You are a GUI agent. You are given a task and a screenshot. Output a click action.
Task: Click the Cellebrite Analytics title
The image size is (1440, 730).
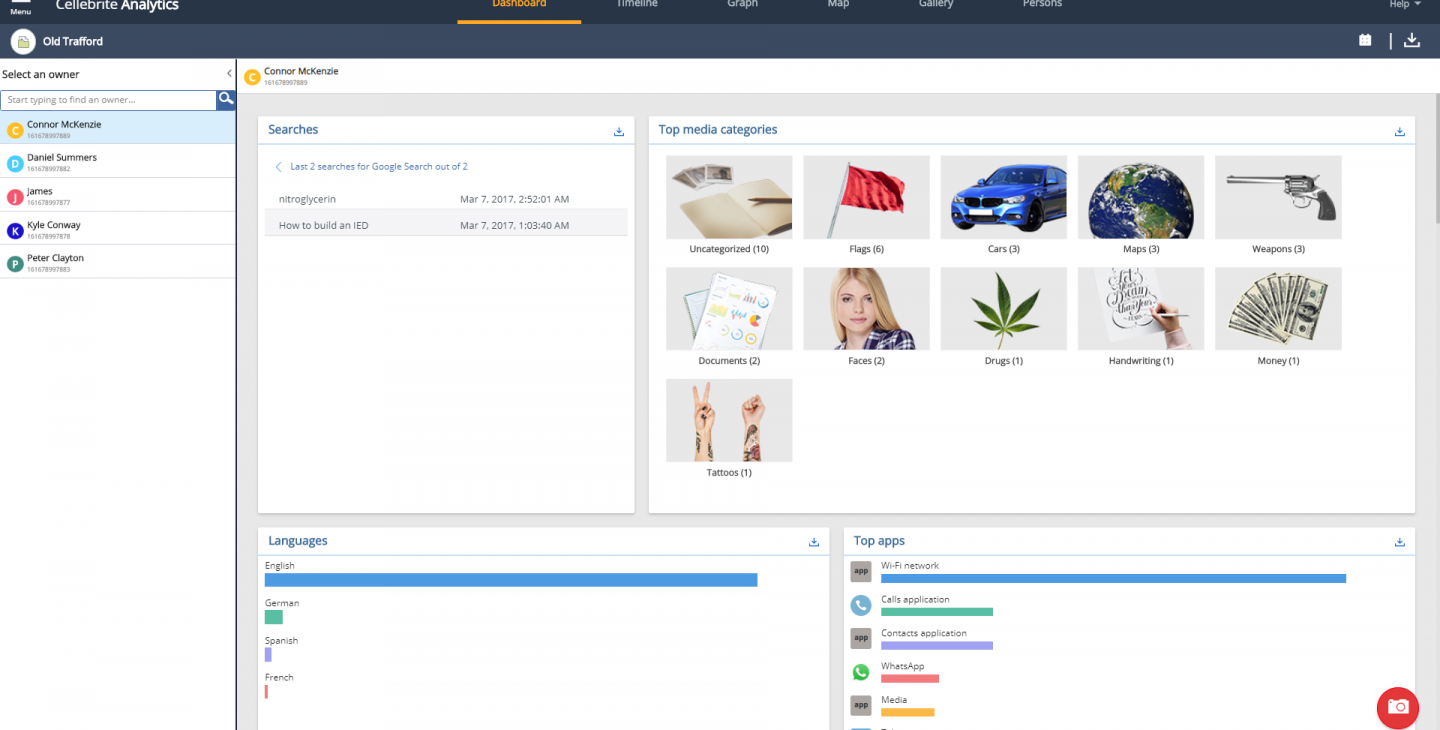click(x=117, y=5)
